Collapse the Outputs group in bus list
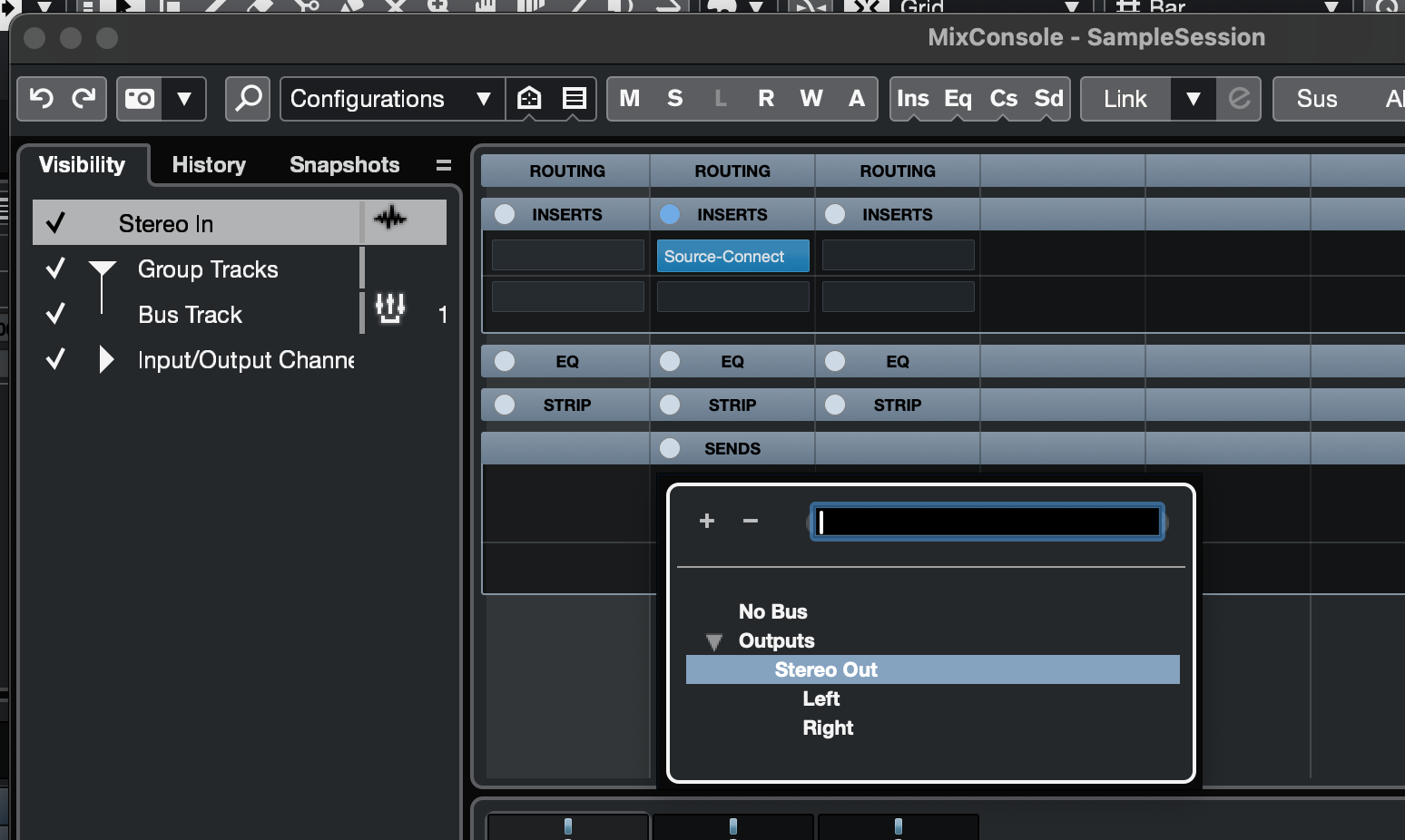Image resolution: width=1405 pixels, height=840 pixels. coord(714,641)
